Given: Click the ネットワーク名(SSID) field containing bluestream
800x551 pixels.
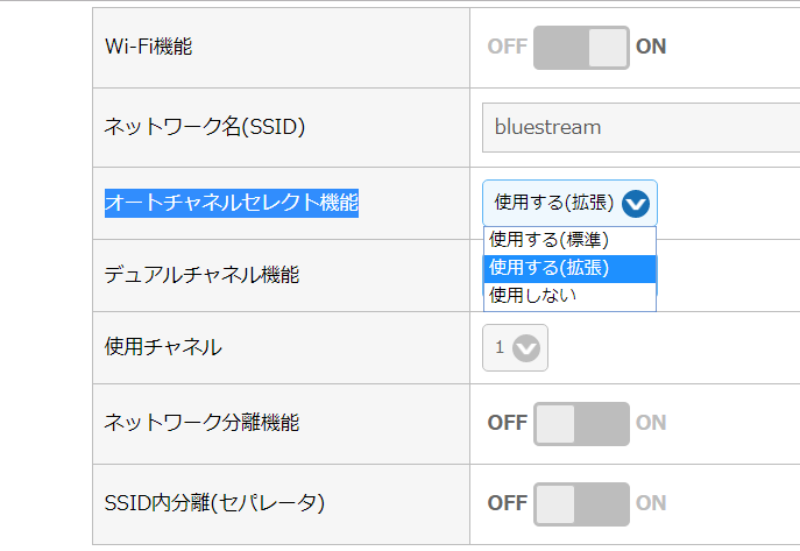Looking at the screenshot, I should coord(640,127).
